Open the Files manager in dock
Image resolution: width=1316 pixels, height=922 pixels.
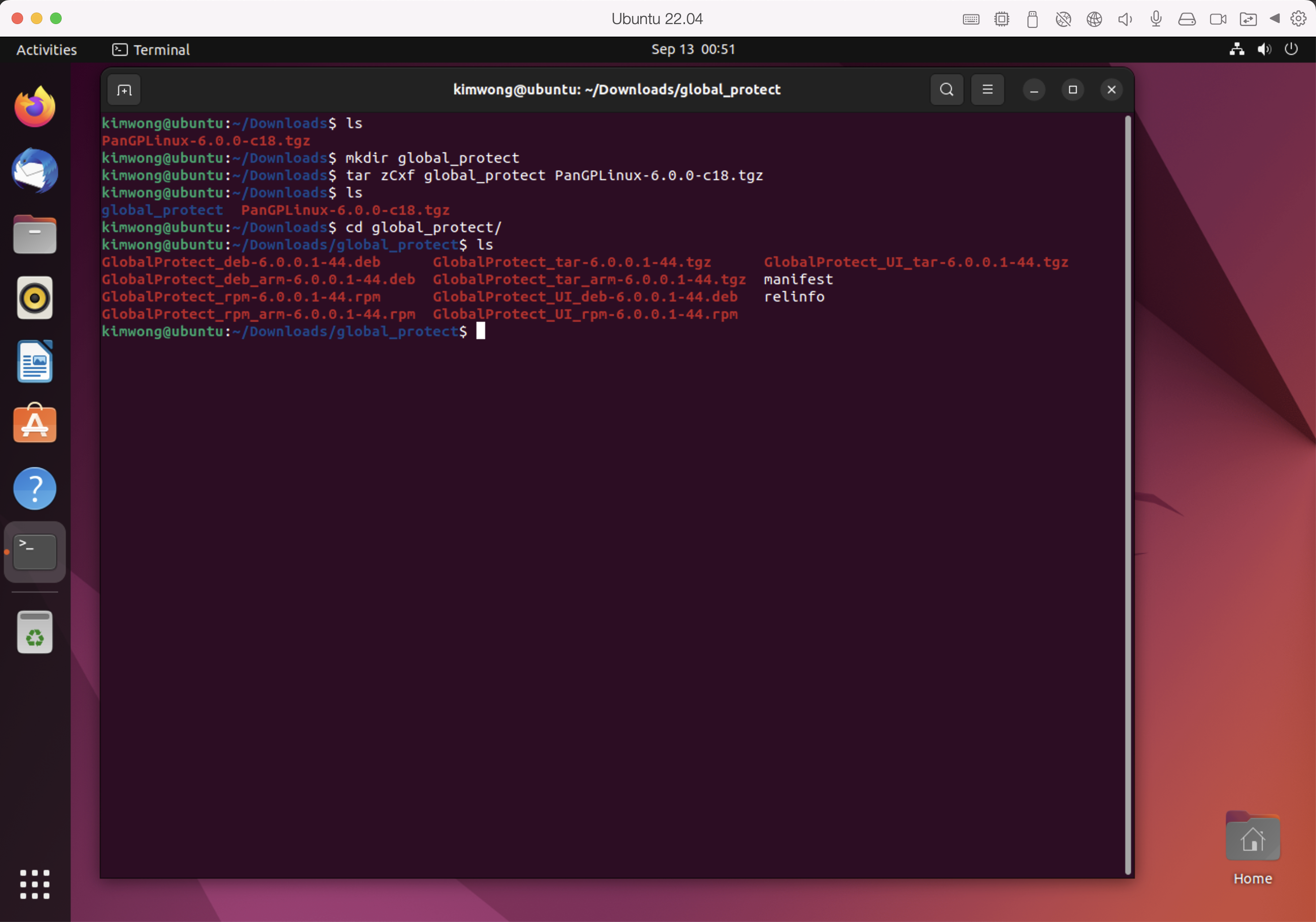(x=35, y=235)
